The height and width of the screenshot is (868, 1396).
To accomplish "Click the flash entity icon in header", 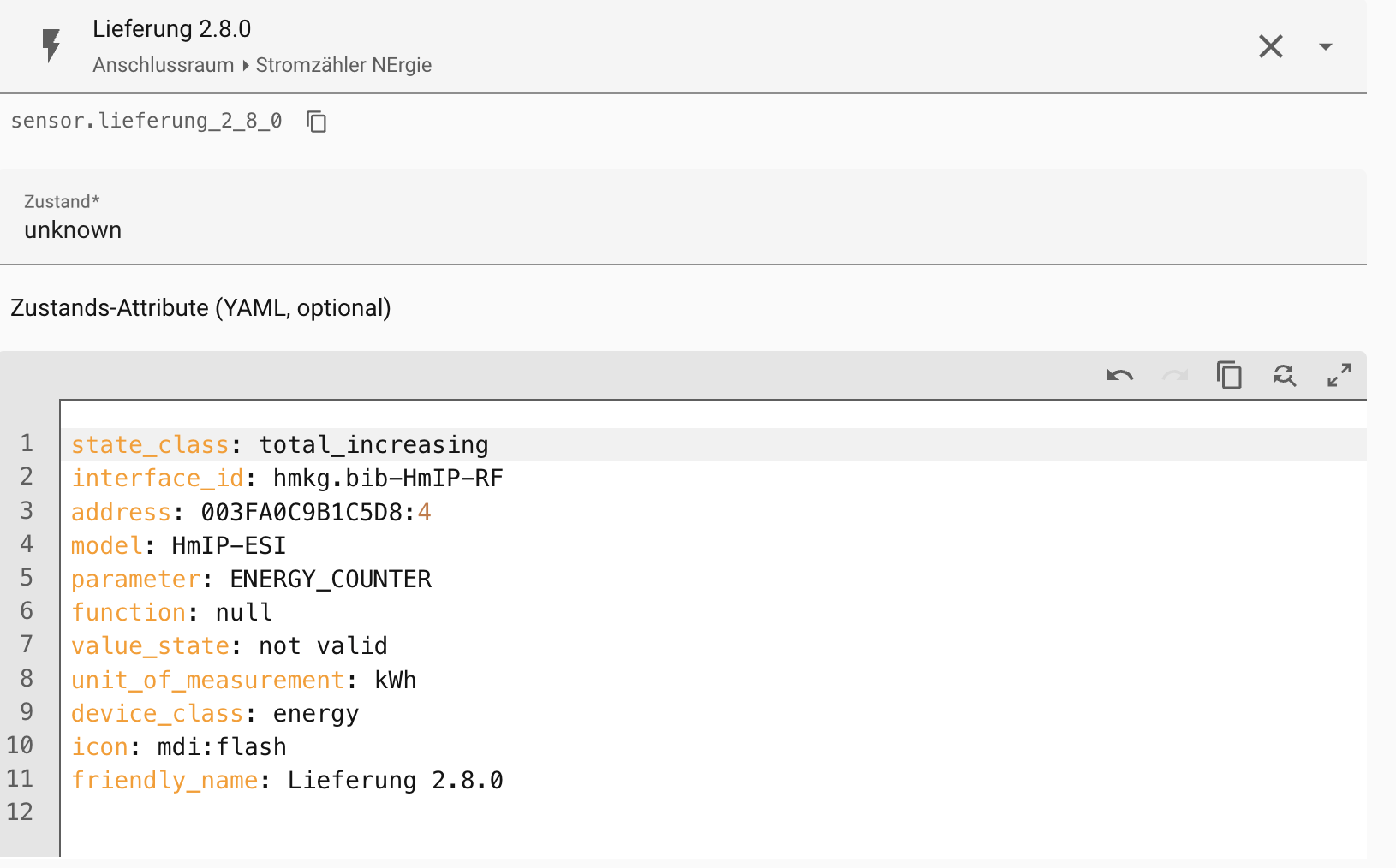I will [x=51, y=46].
